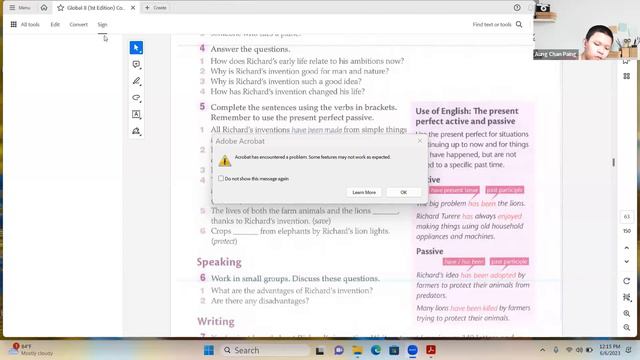Open File Explorer on taskbar
Screen dimensions: 640x360
[x=358, y=350]
